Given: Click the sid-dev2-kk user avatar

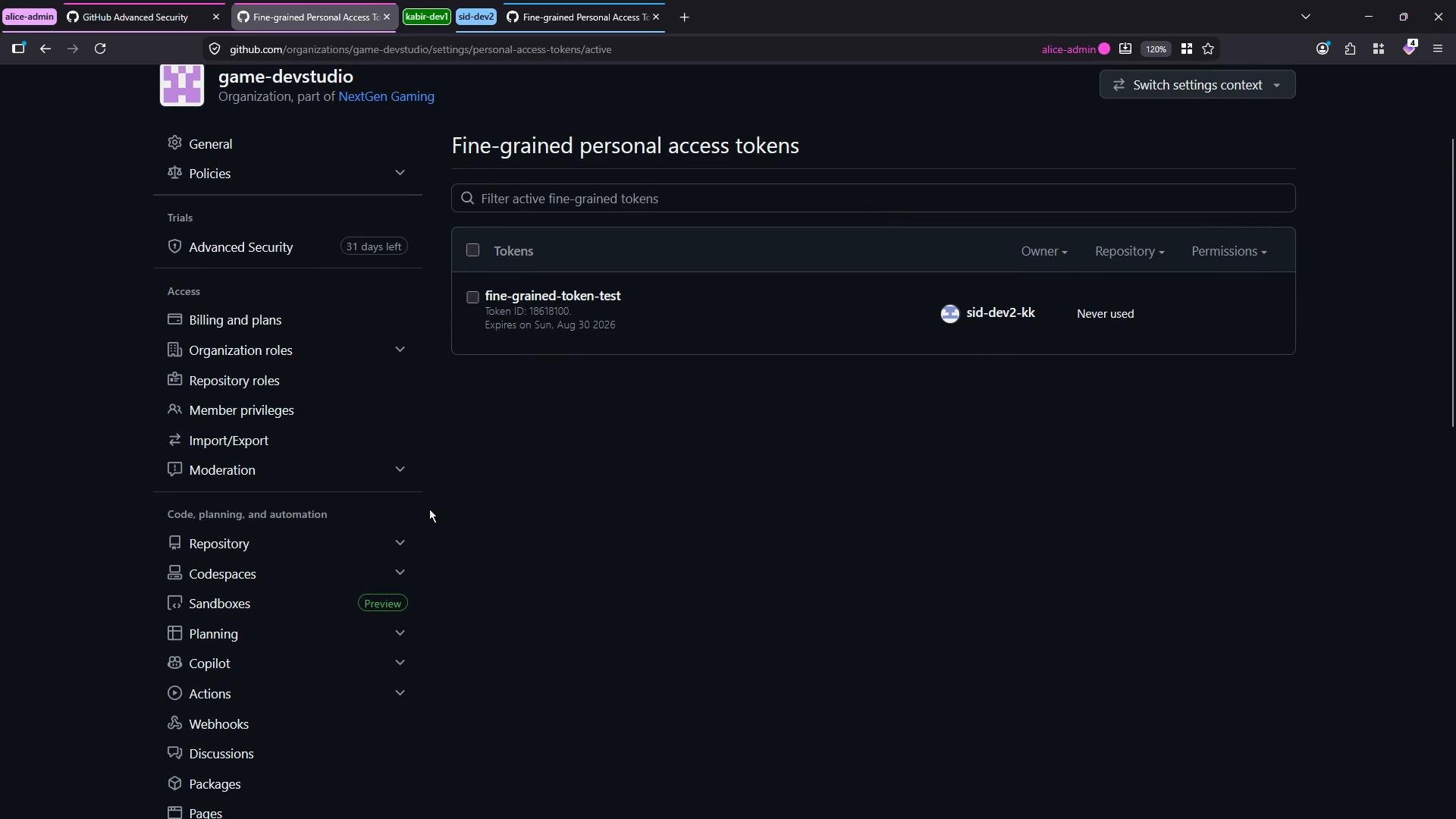Looking at the screenshot, I should (949, 314).
